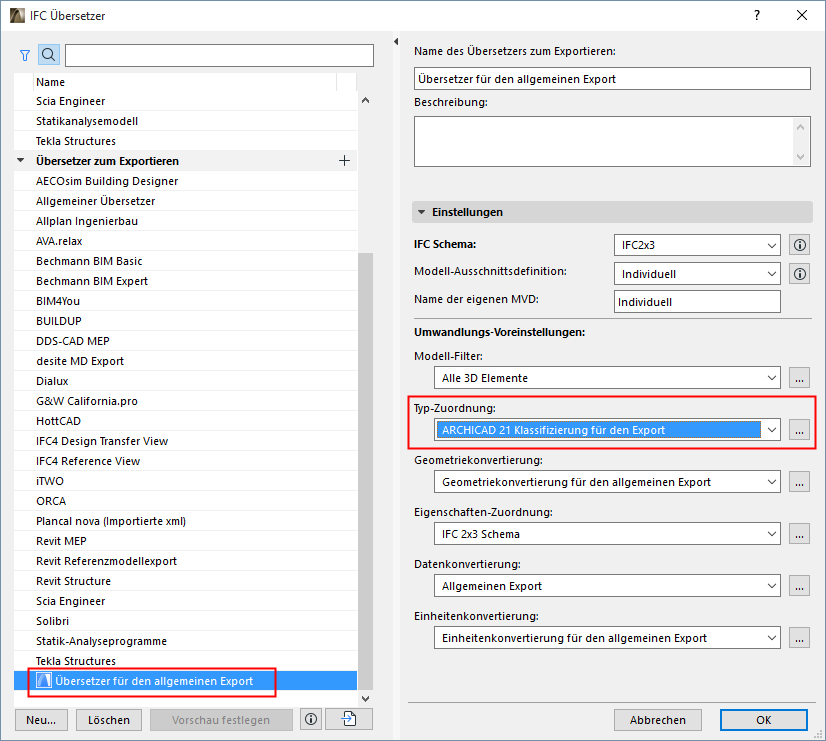Image resolution: width=826 pixels, height=741 pixels.
Task: Select desite MD Export translator
Action: (185, 361)
